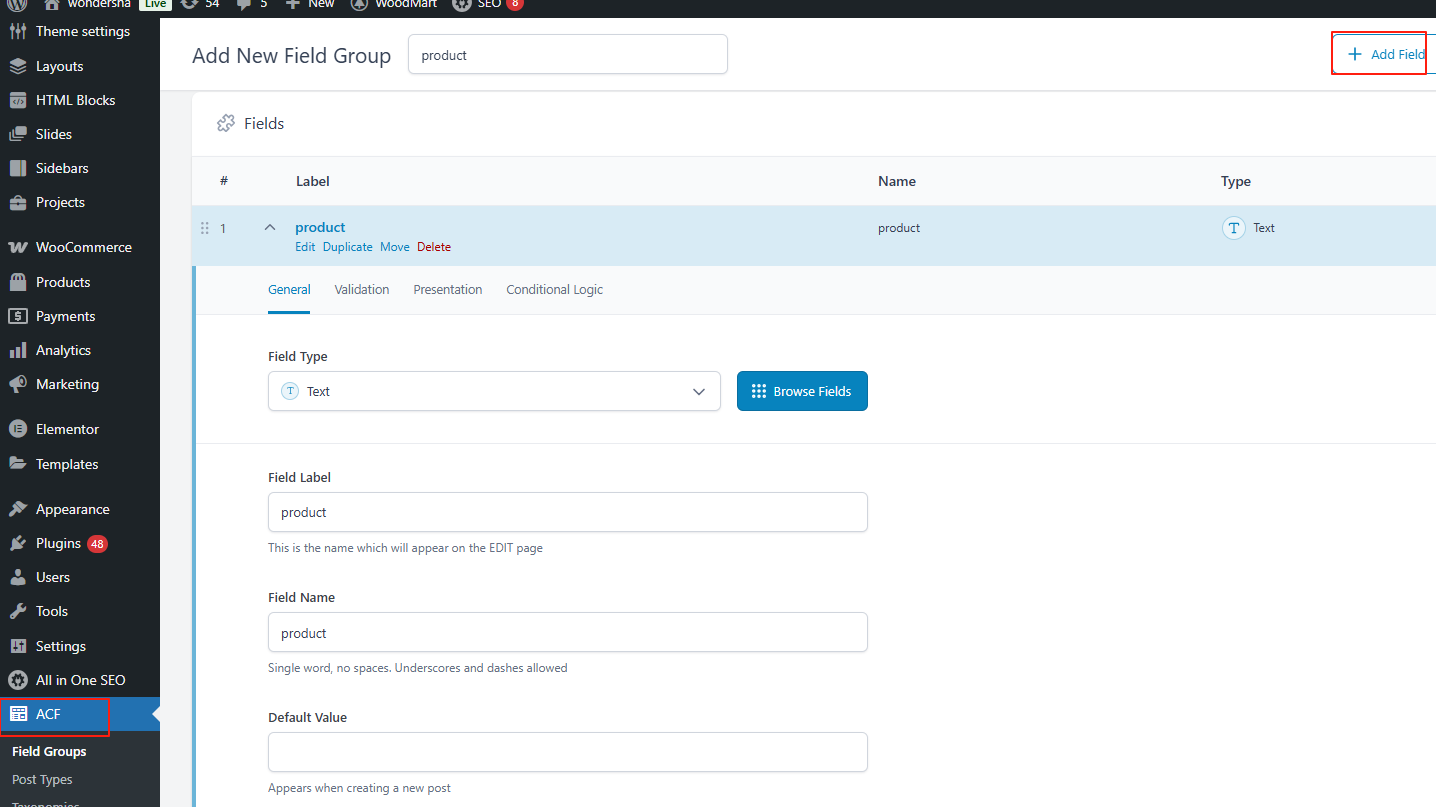Open Theme settings sliders icon
Viewport: 1436px width, 807px height.
(17, 31)
